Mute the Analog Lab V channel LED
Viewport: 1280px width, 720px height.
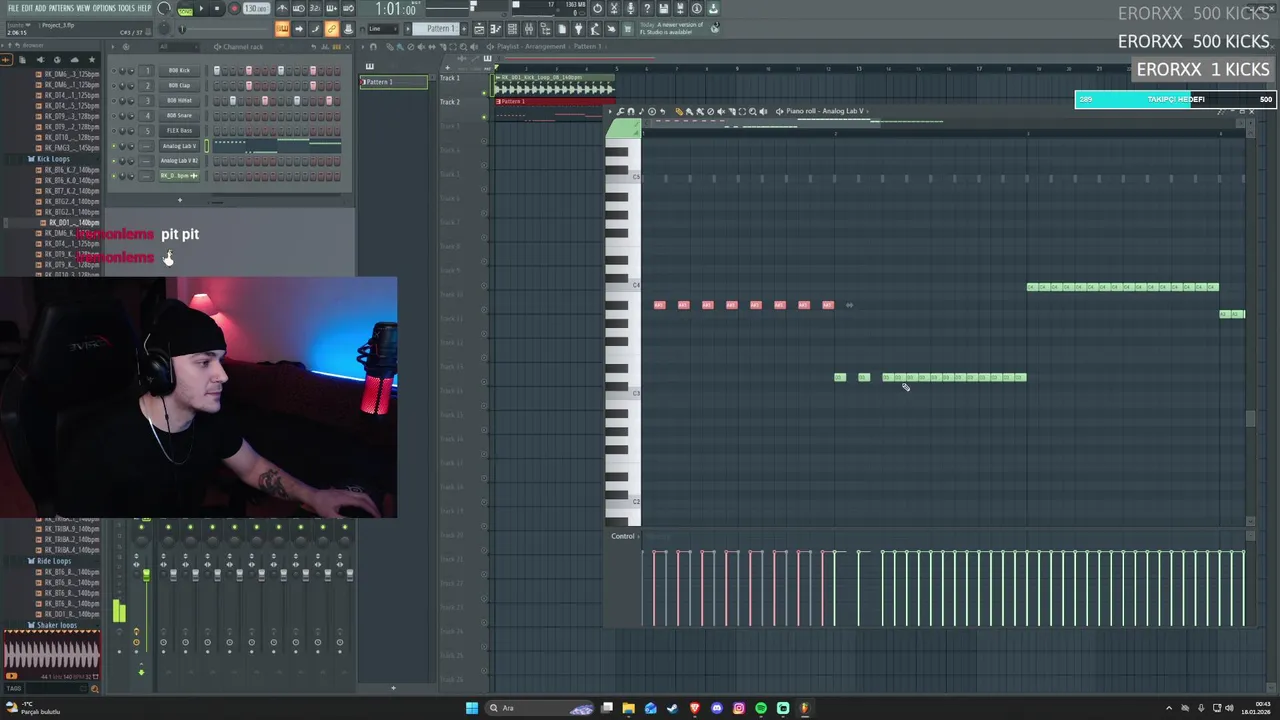pyautogui.click(x=114, y=146)
